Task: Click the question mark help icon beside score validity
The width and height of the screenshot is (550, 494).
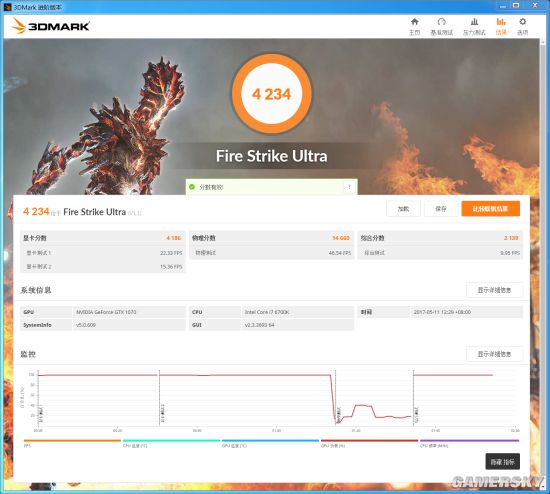Action: click(349, 187)
